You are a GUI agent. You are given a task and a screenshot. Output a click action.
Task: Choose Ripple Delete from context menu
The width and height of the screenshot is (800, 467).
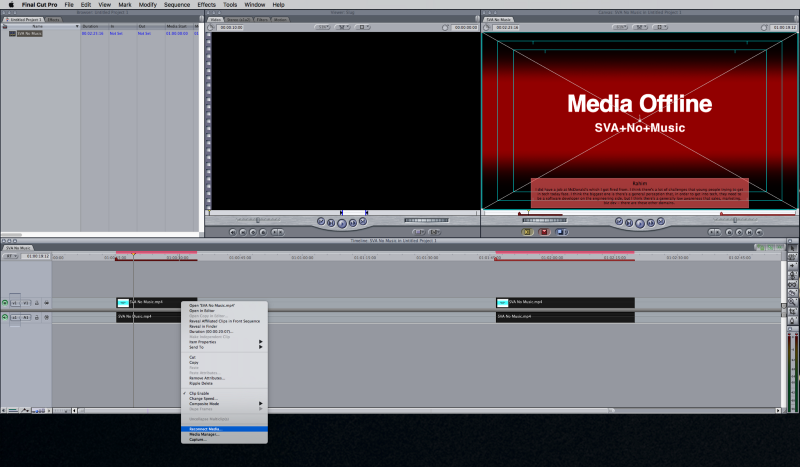(224, 383)
